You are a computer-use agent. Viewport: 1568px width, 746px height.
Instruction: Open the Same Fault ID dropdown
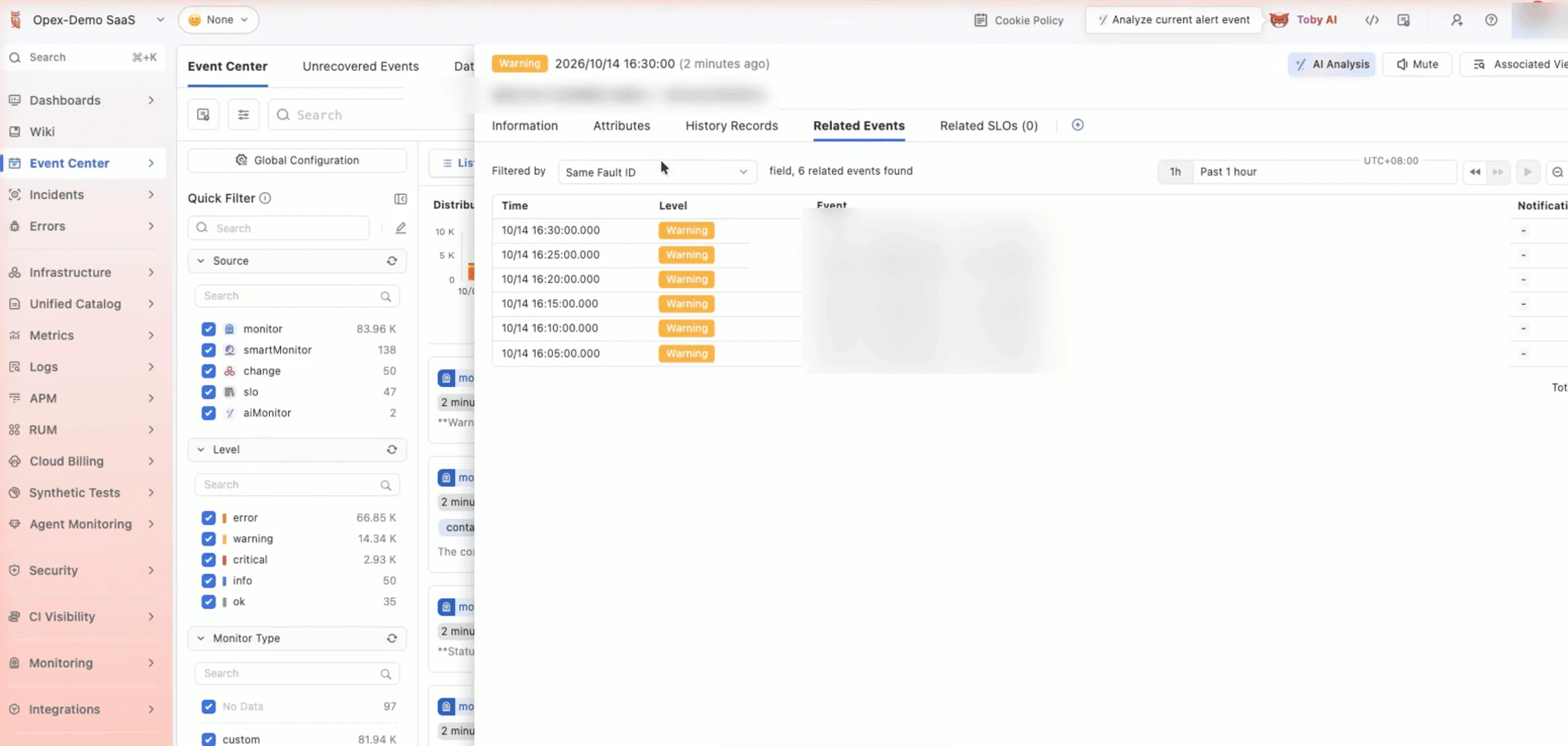[657, 172]
